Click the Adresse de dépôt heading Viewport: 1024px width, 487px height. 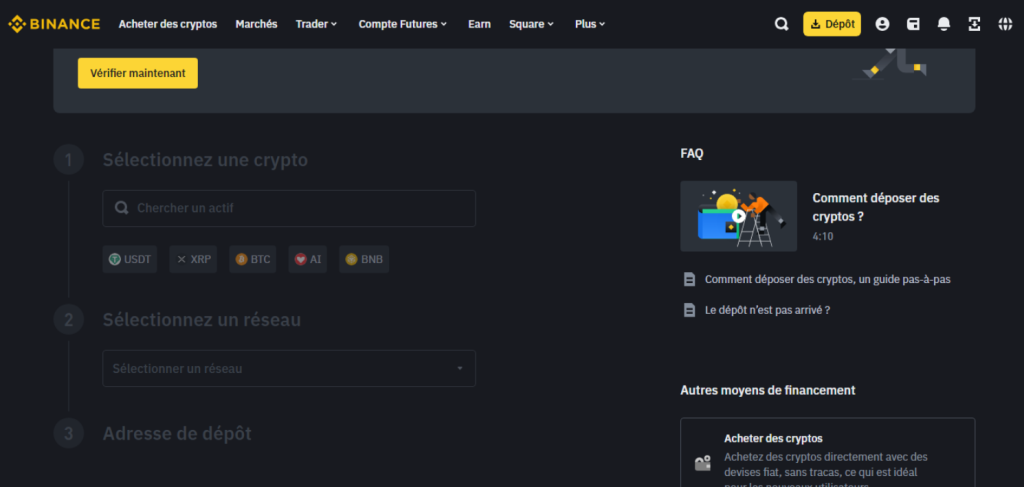[177, 433]
